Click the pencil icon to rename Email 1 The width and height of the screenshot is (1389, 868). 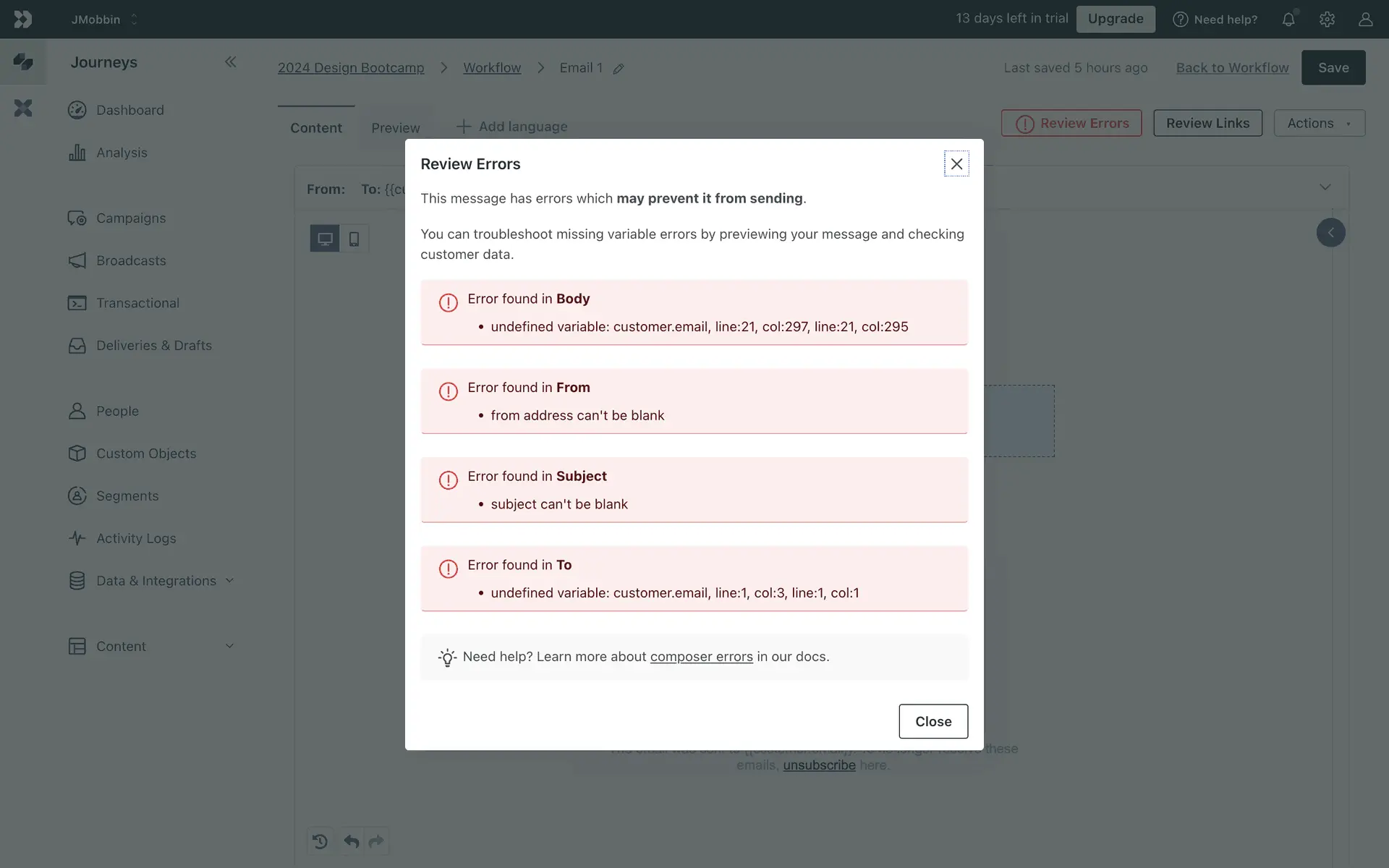(619, 69)
